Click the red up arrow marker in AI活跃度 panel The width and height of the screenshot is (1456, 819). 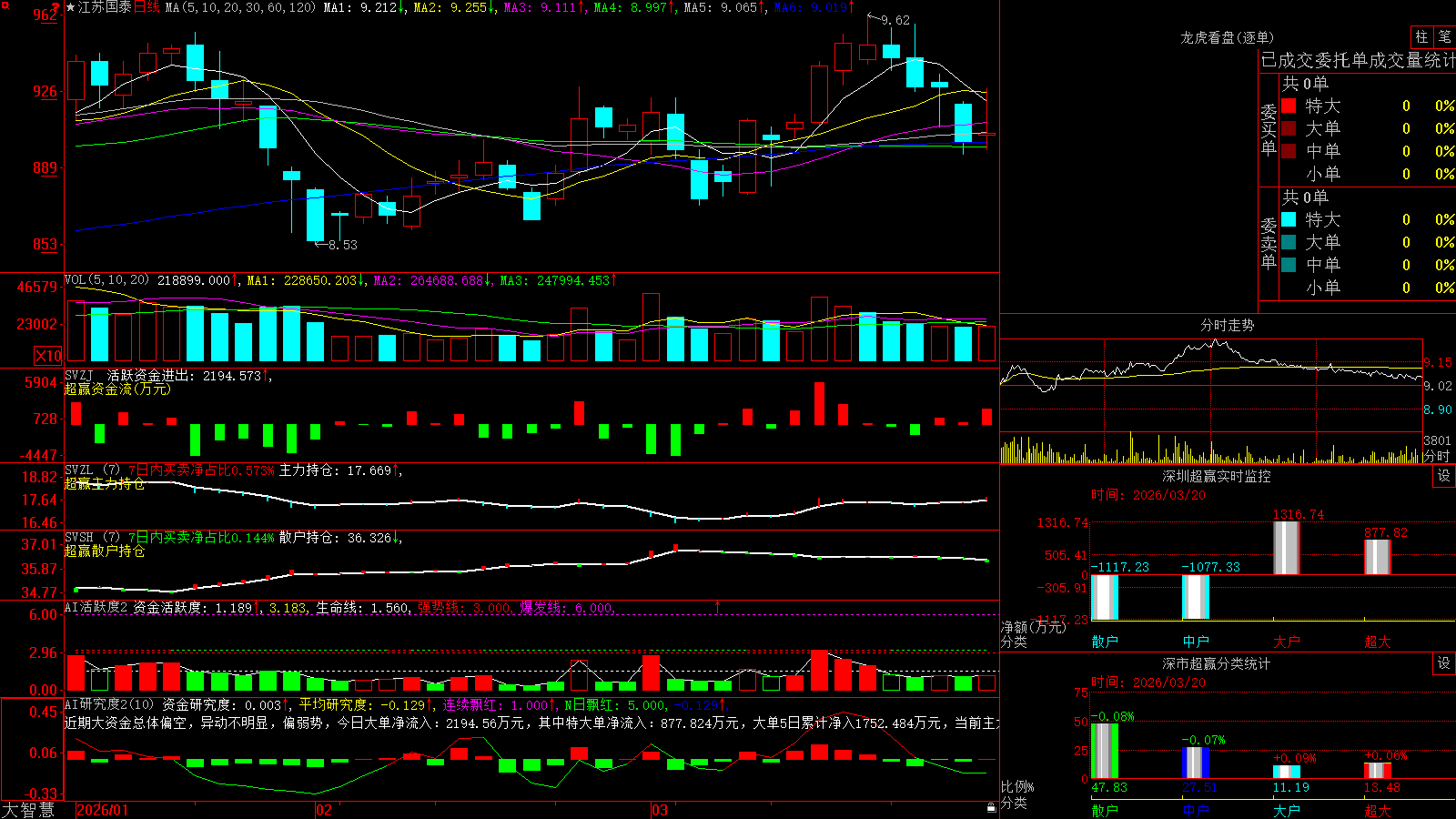tap(718, 606)
